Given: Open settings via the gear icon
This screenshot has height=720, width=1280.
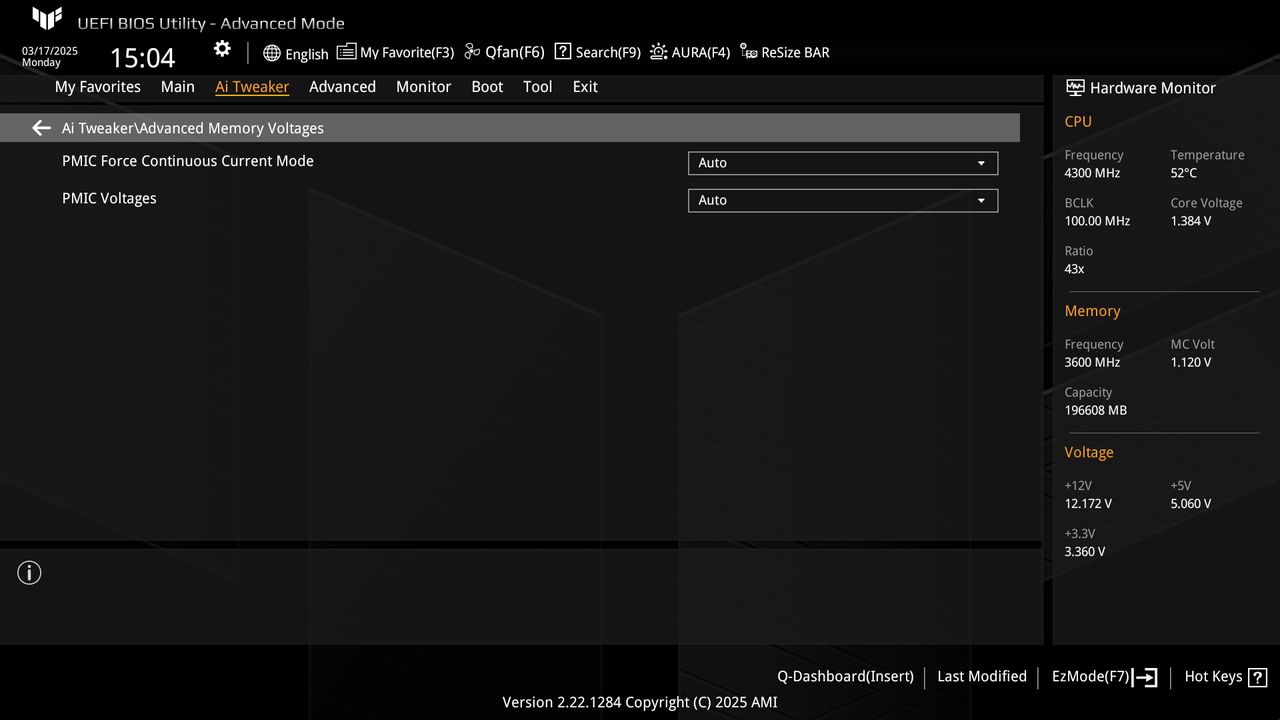Looking at the screenshot, I should (222, 49).
